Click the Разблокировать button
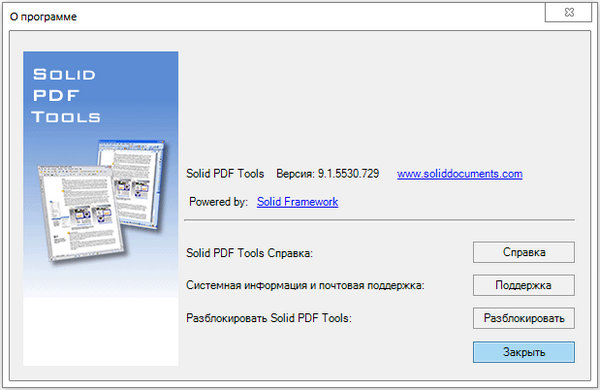This screenshot has width=600, height=390. point(523,318)
